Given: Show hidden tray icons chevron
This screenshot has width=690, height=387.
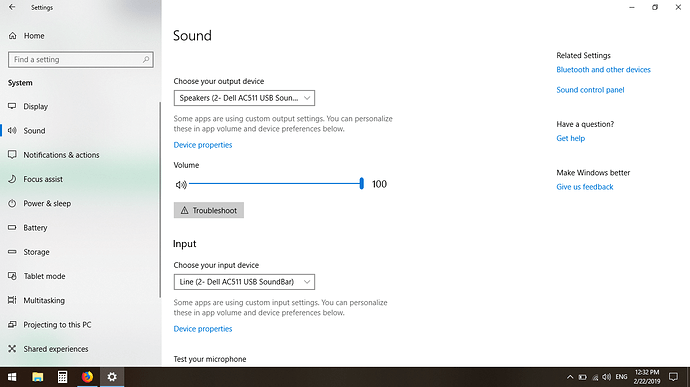Looking at the screenshot, I should tap(570, 377).
